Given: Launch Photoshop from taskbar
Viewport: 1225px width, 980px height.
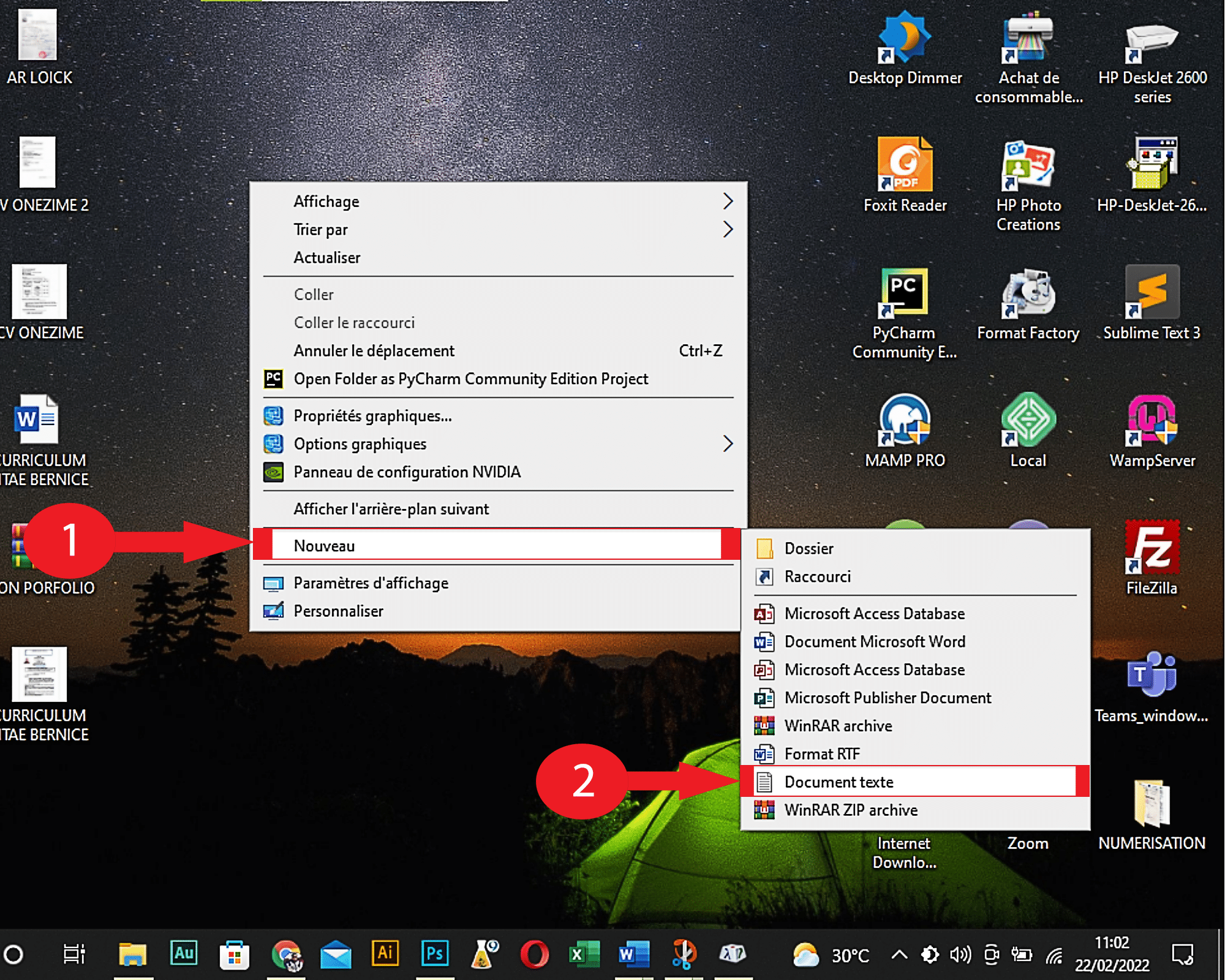Looking at the screenshot, I should (435, 953).
